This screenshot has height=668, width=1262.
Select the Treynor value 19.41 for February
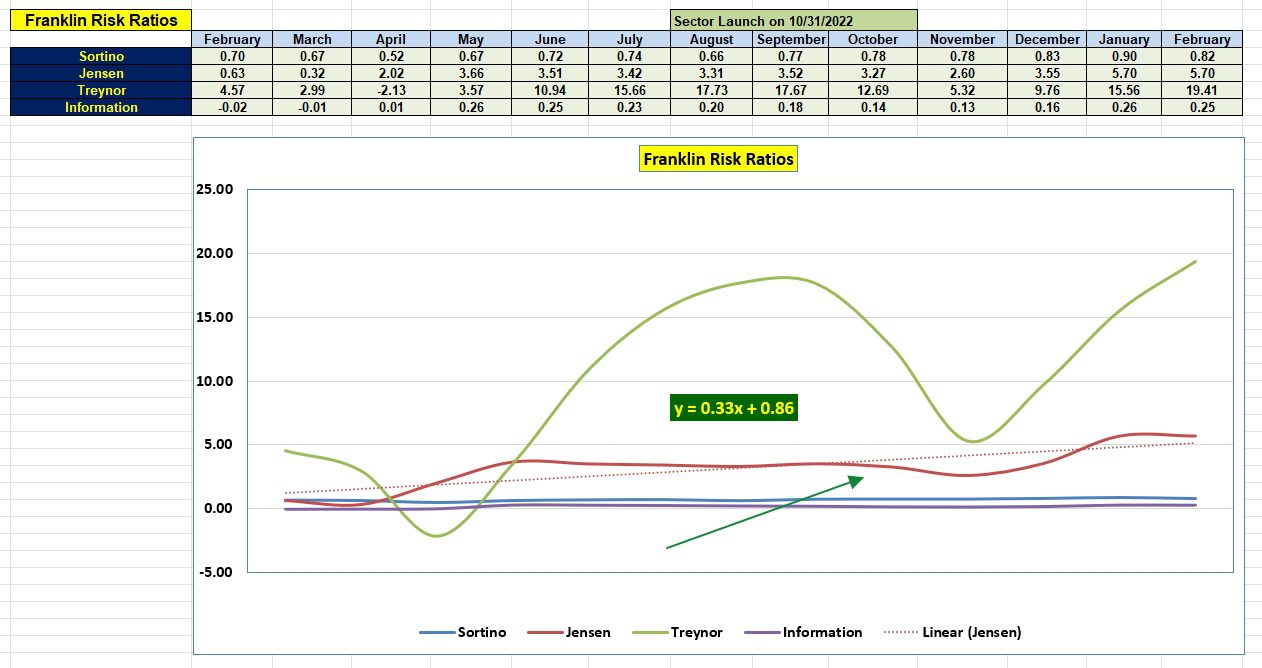click(1204, 89)
